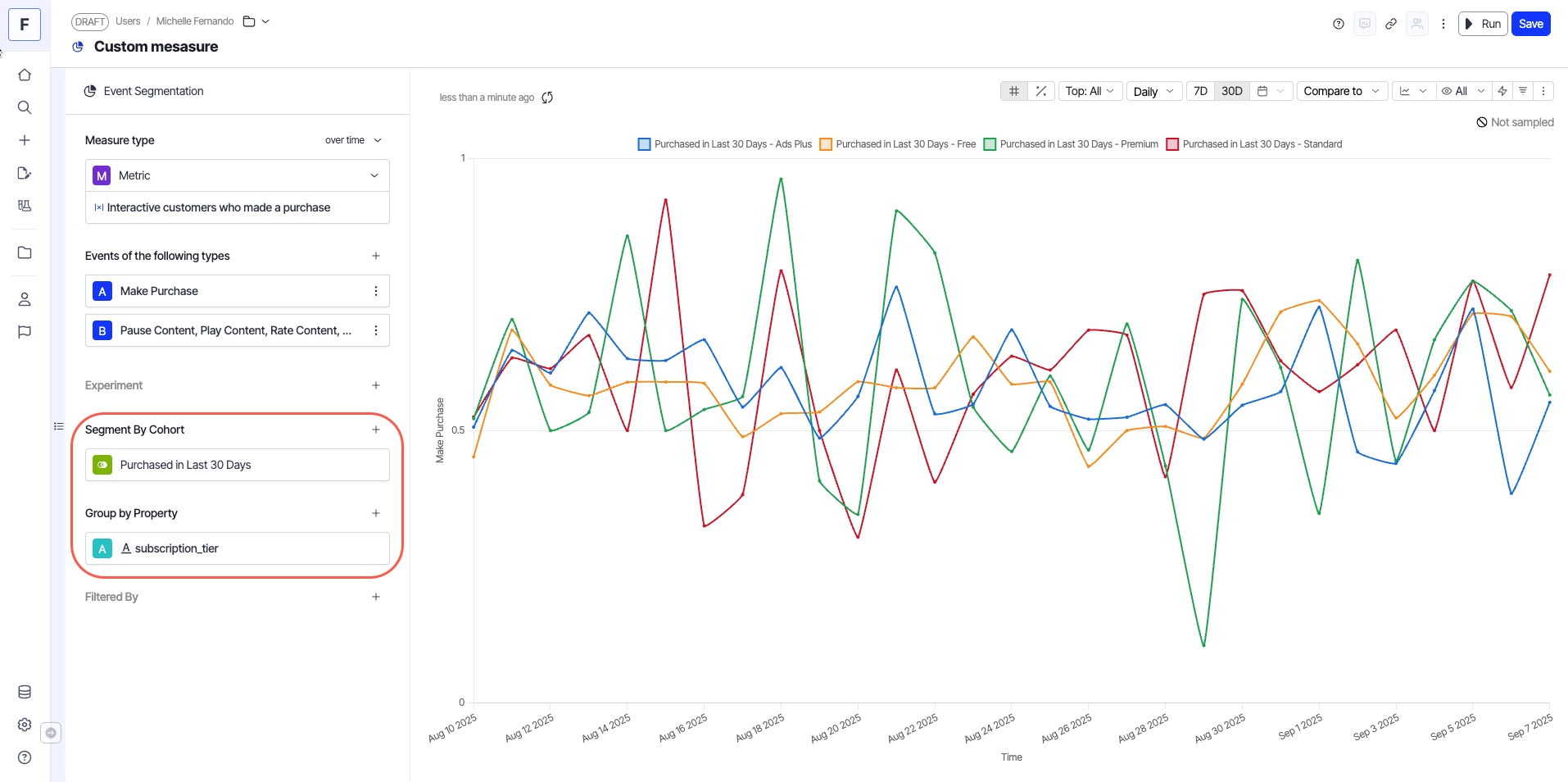
Task: Toggle the 7D time range
Action: [1200, 91]
